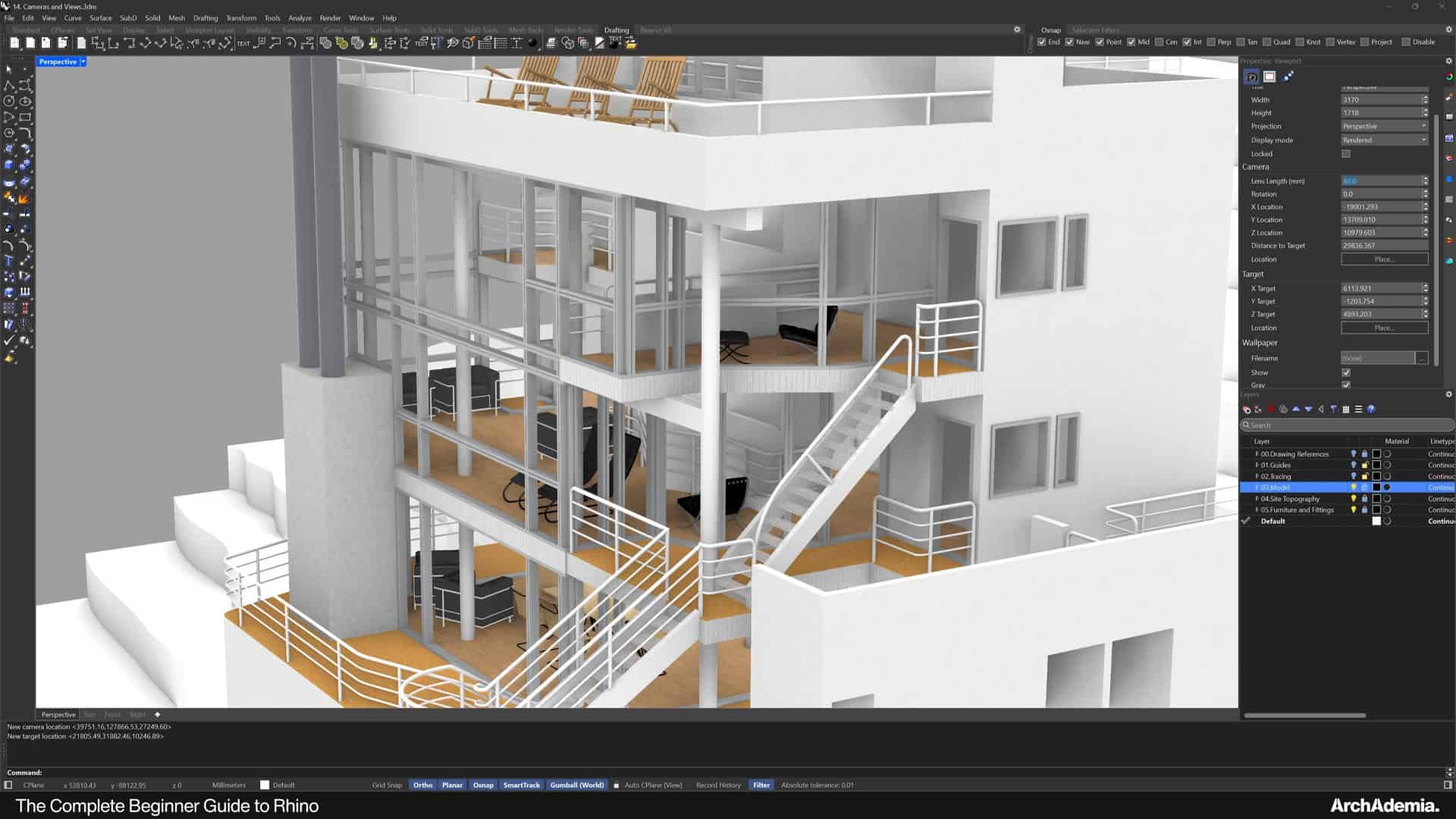Click the layers panel help icon
The width and height of the screenshot is (1456, 819).
click(1371, 409)
